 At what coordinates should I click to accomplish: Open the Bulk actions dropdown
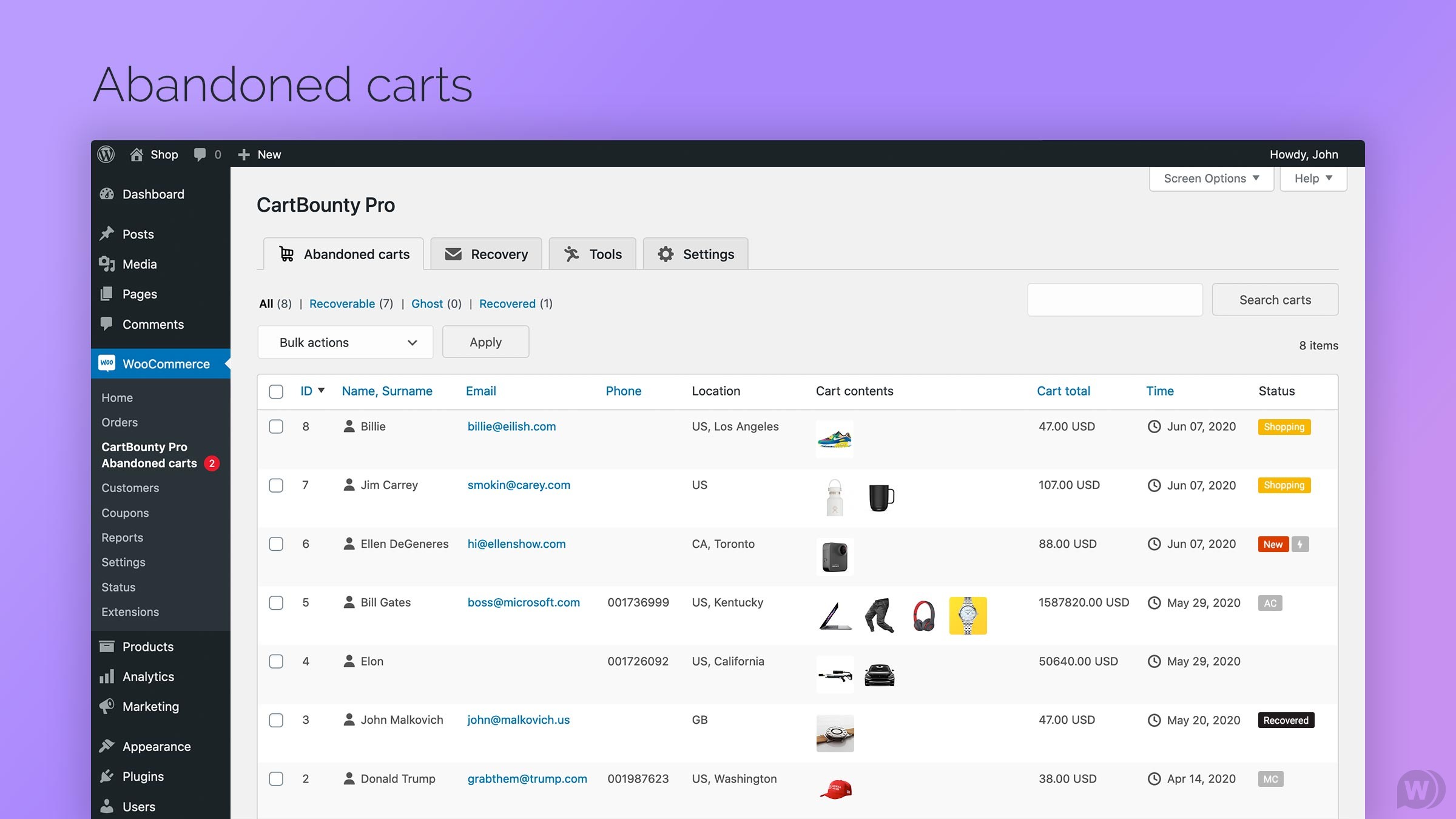(345, 342)
